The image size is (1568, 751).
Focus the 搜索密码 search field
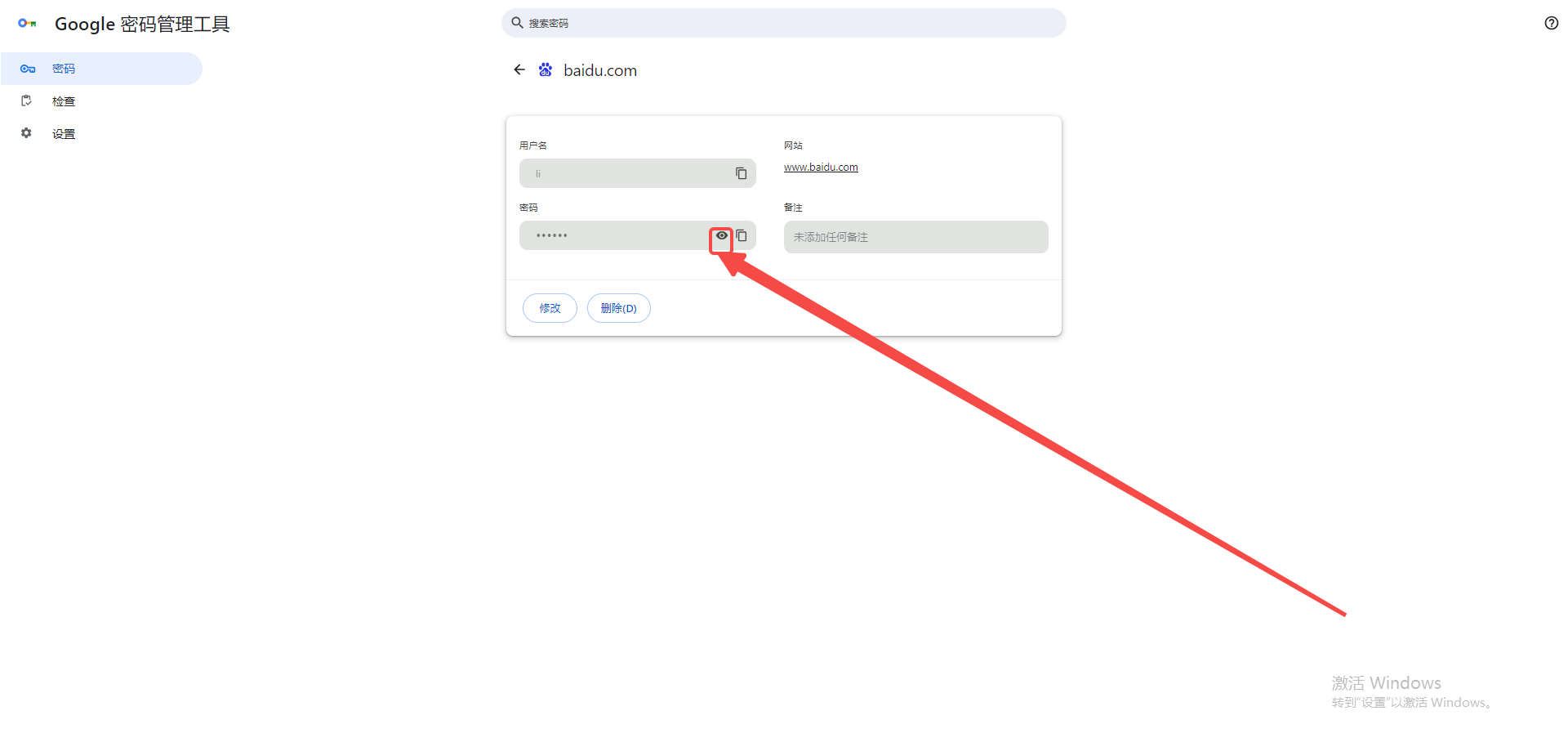(x=784, y=23)
